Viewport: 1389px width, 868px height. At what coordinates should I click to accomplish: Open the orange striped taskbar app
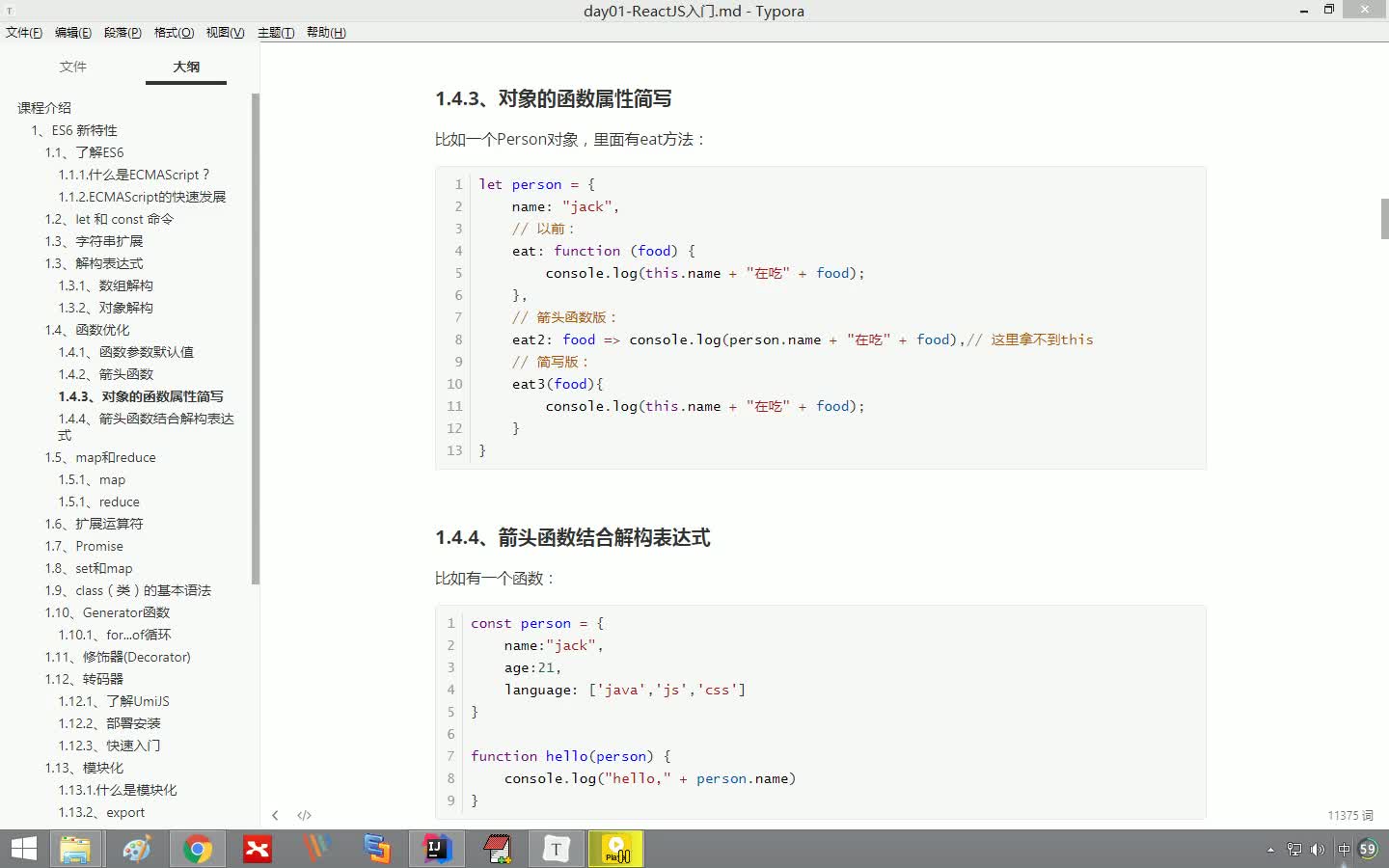[x=316, y=849]
